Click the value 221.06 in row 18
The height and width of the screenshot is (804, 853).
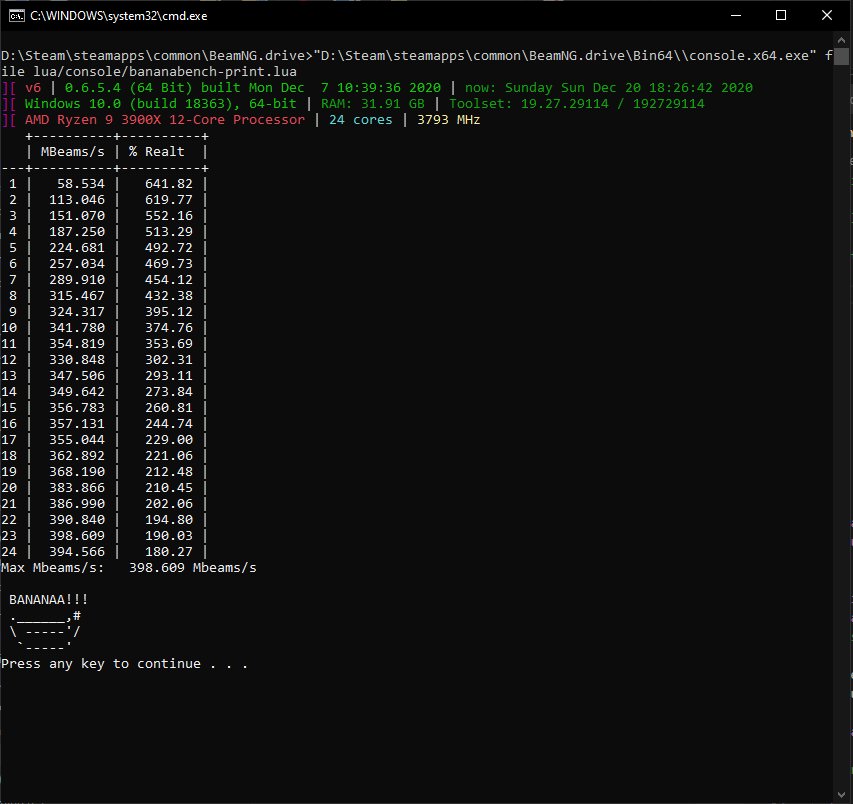169,456
